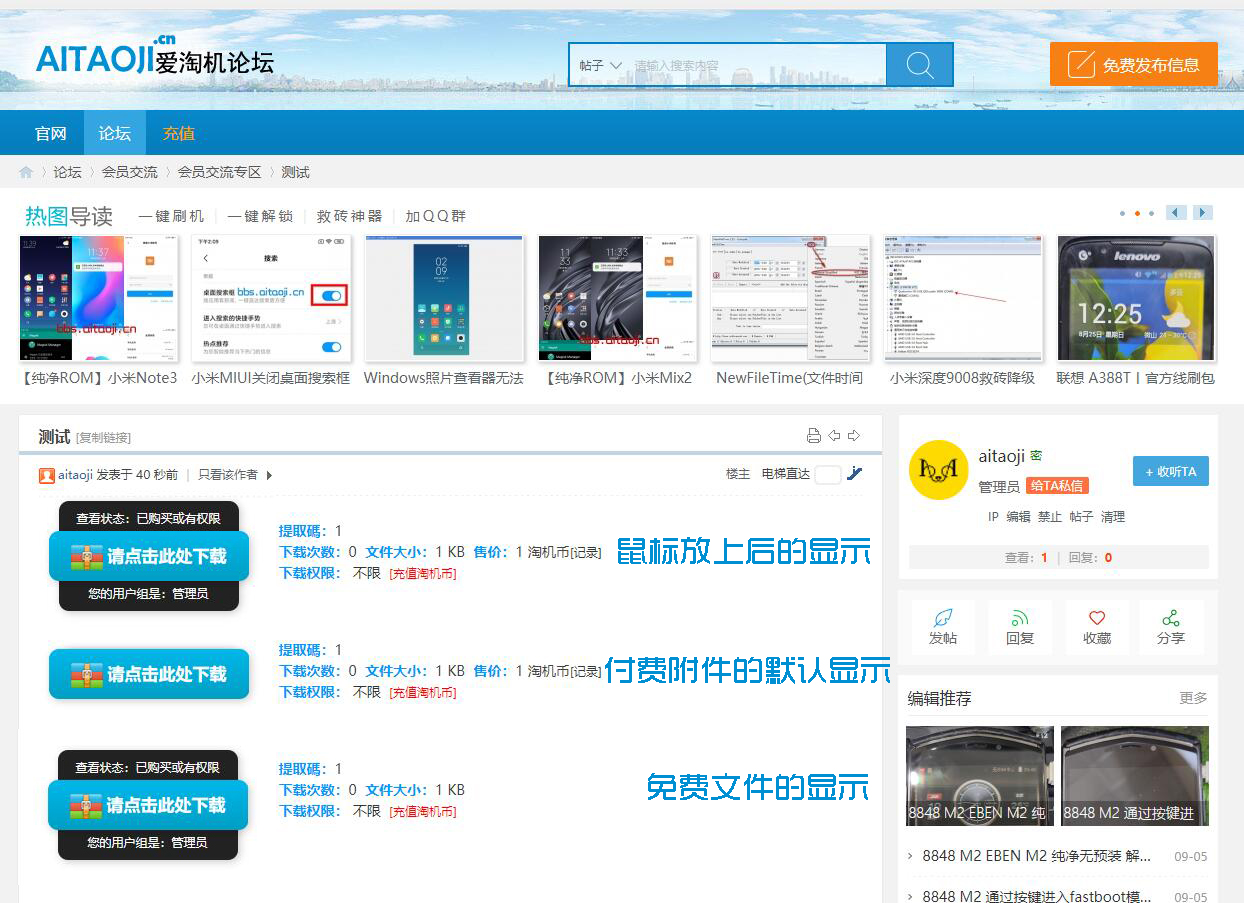Click 只看该作者 link
Screen dimensions: 1244x903
[x=227, y=475]
